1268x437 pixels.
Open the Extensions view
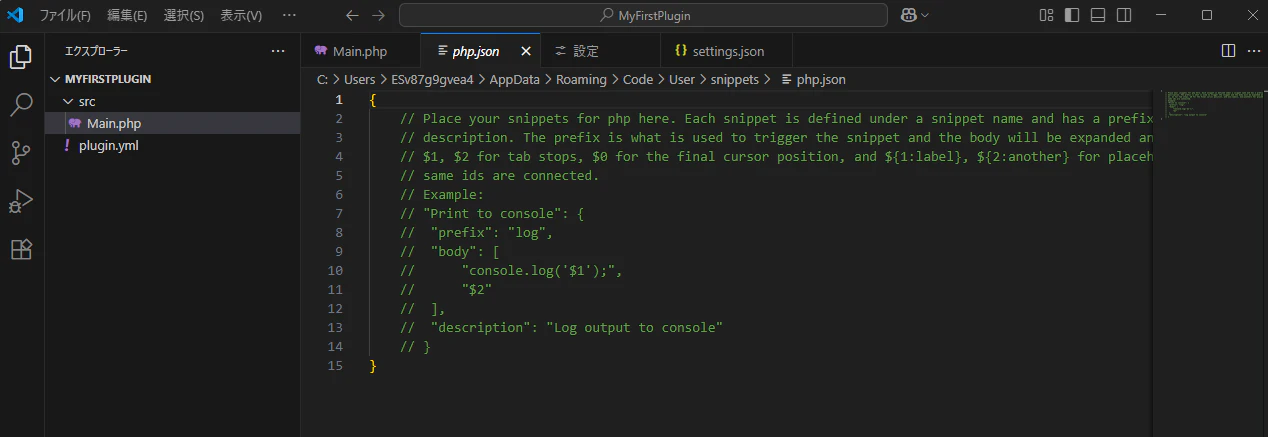pyautogui.click(x=21, y=249)
